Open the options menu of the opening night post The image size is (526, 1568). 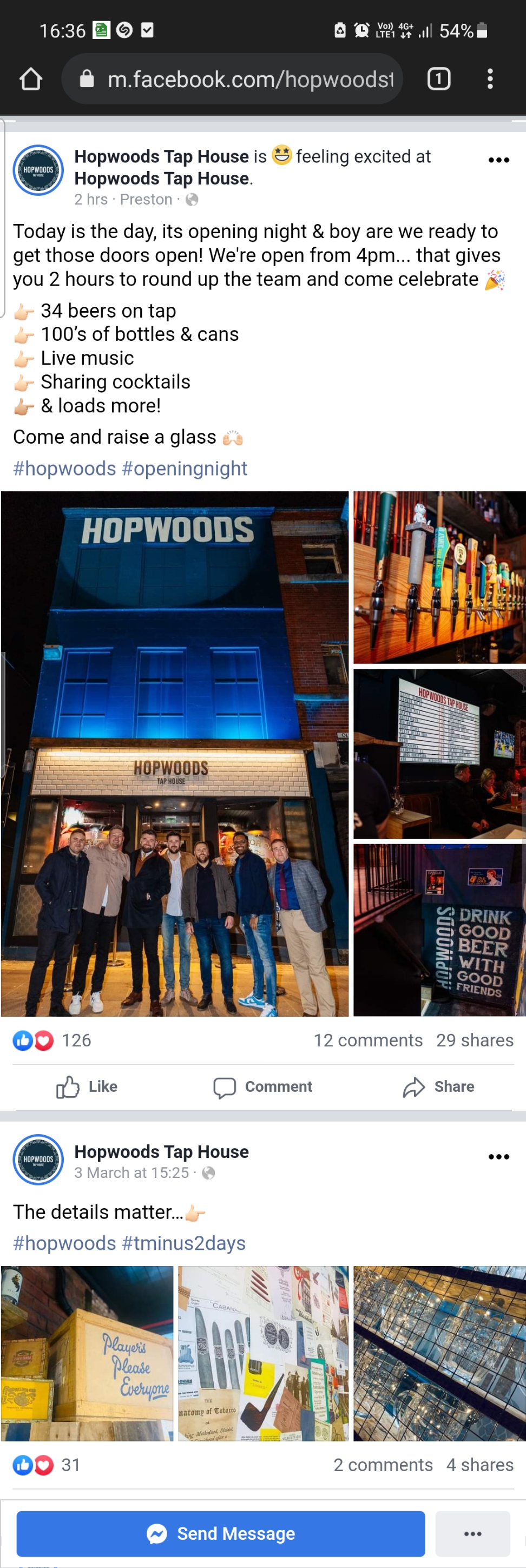point(498,160)
